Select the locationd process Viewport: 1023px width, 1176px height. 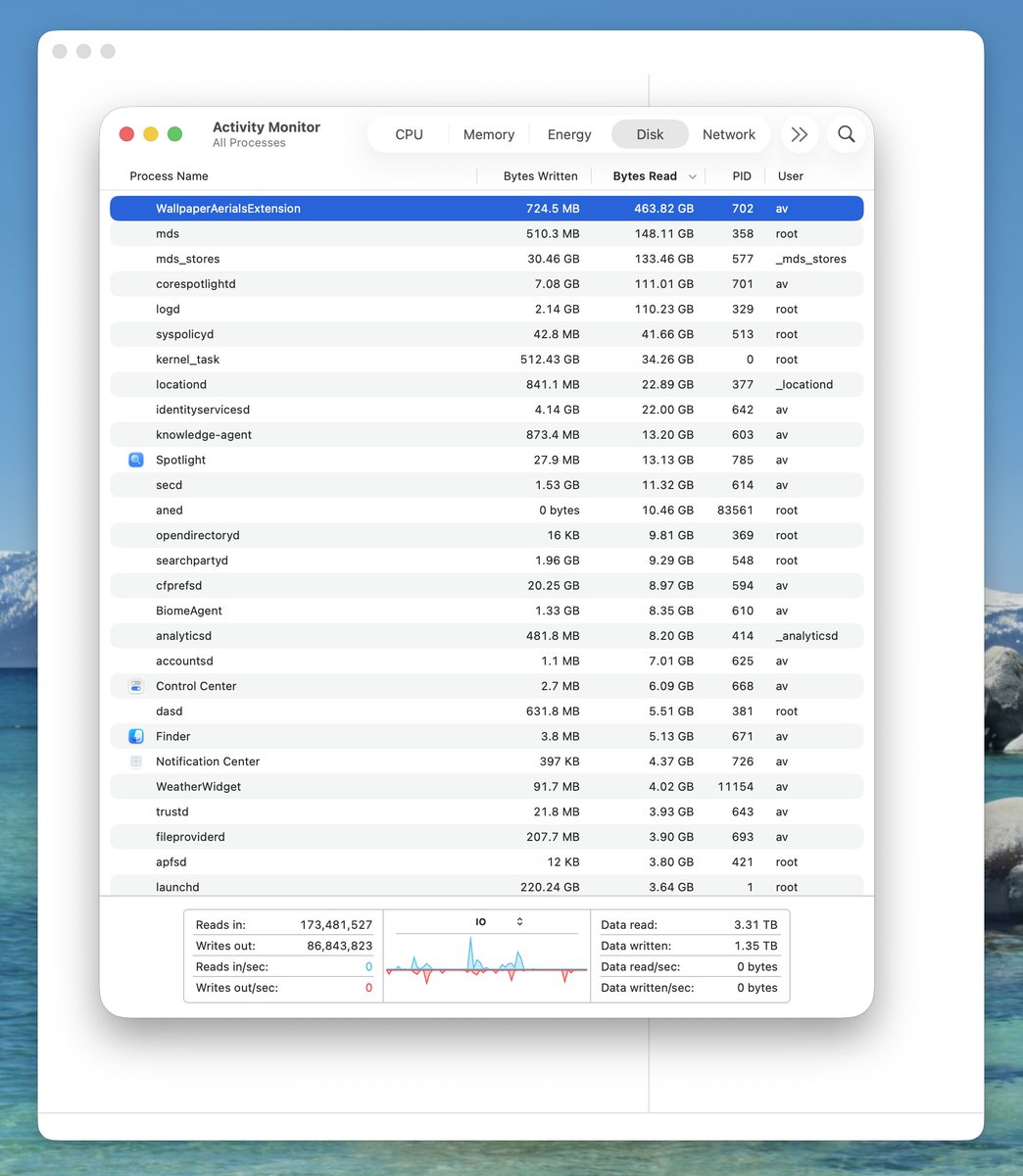(486, 384)
